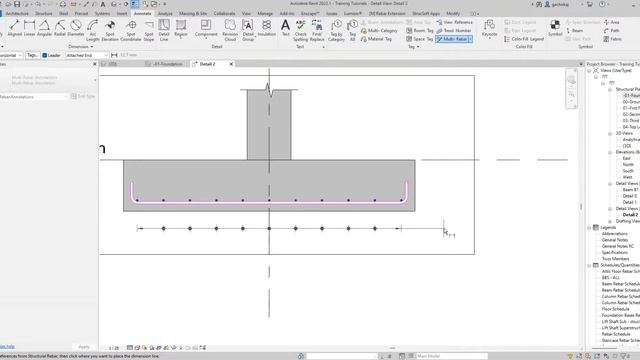Collapse the Legends tree node
The width and height of the screenshot is (640, 360).
[589, 227]
